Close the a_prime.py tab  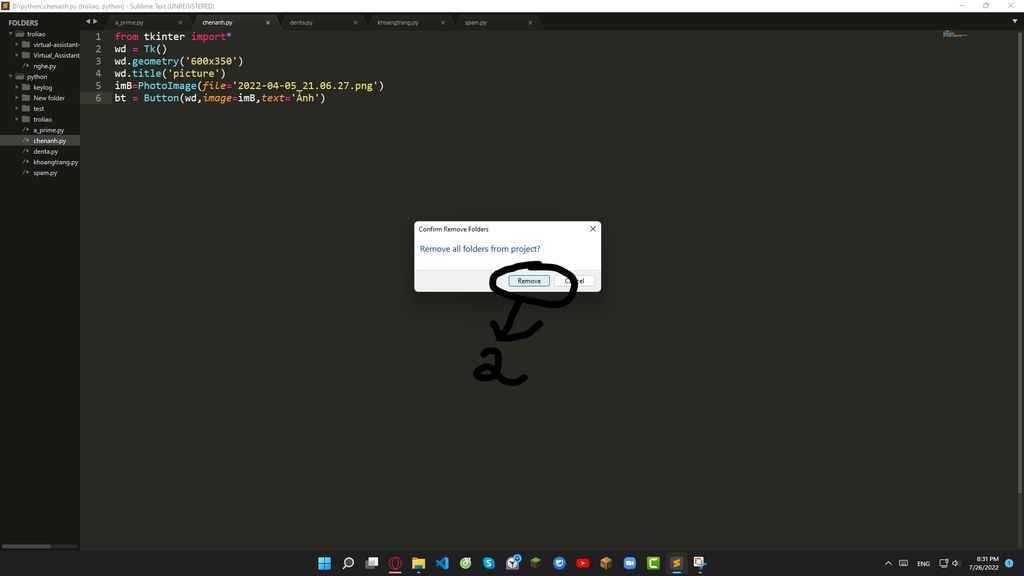tap(180, 22)
